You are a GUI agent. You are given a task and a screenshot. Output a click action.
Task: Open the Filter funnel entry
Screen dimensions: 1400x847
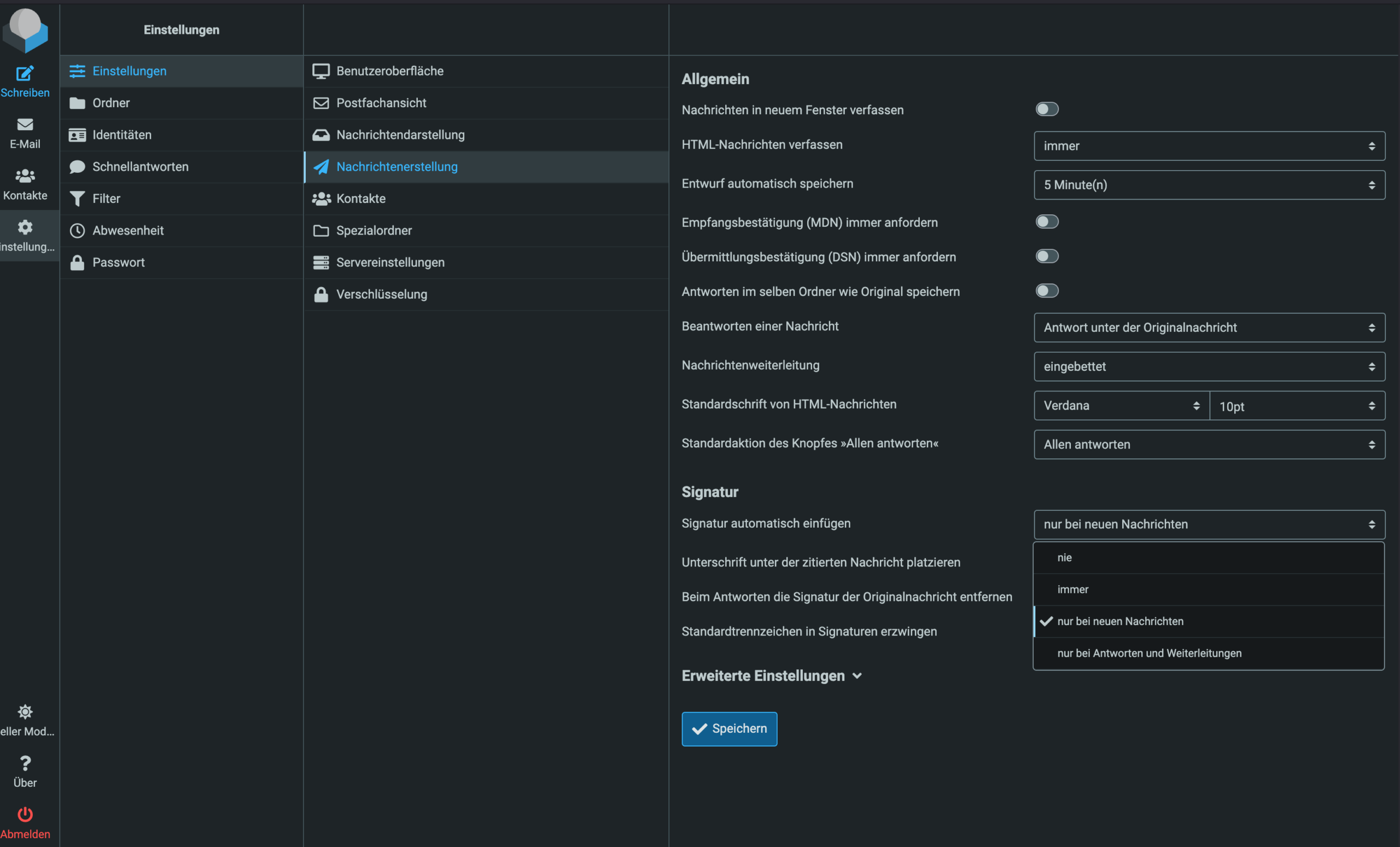106,199
